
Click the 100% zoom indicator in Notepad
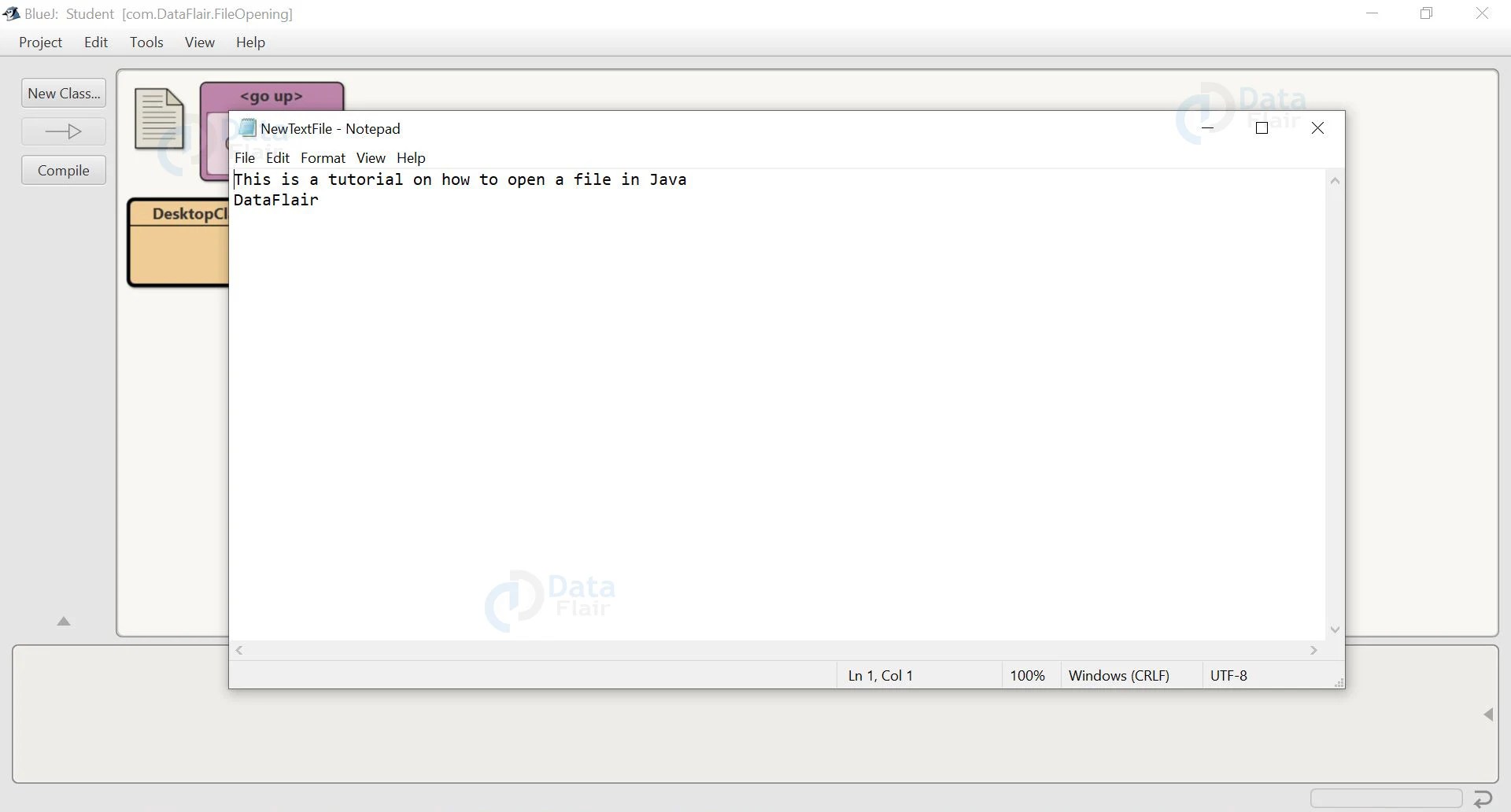point(1027,674)
